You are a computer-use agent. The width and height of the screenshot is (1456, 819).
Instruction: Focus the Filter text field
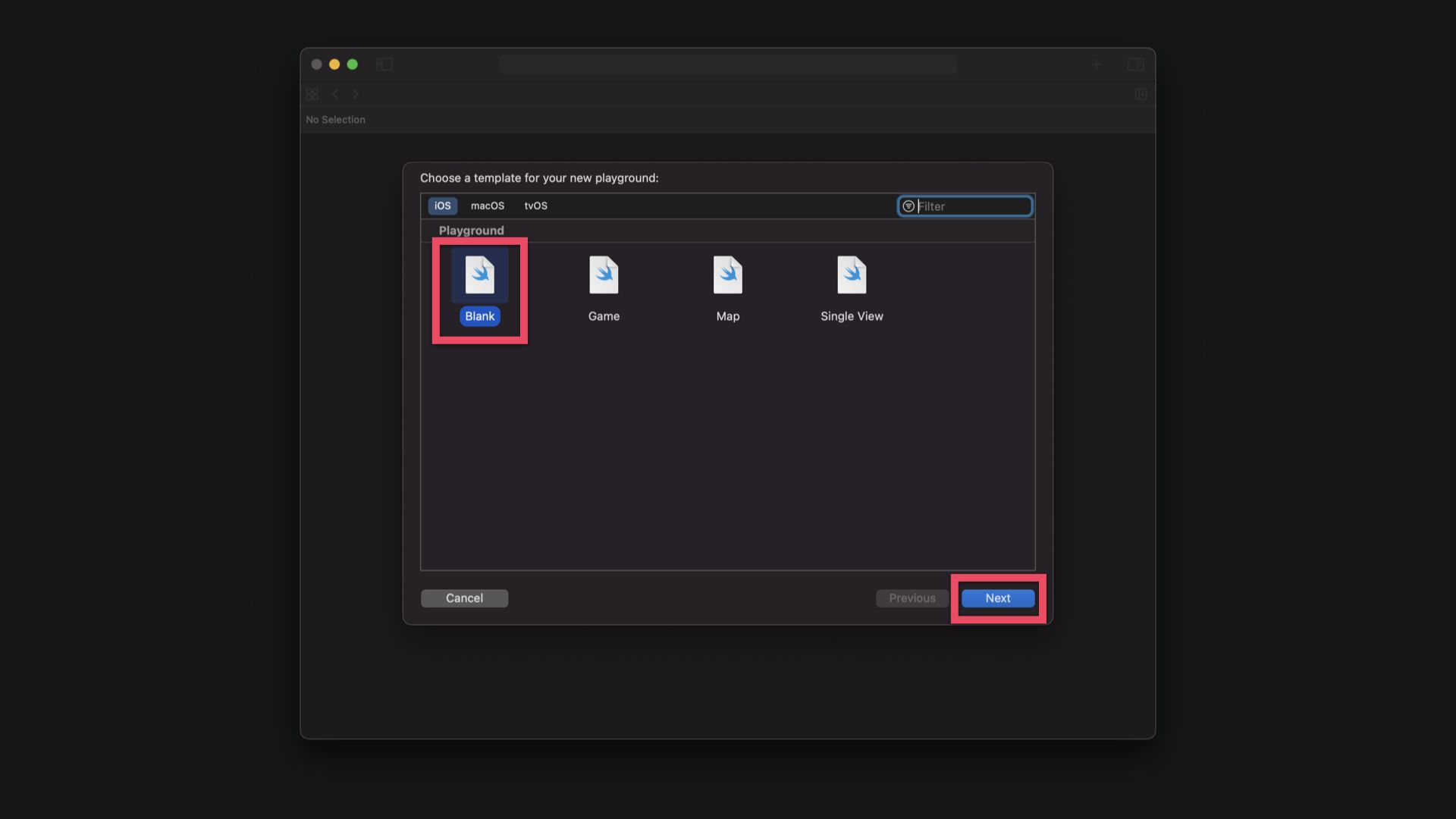972,206
